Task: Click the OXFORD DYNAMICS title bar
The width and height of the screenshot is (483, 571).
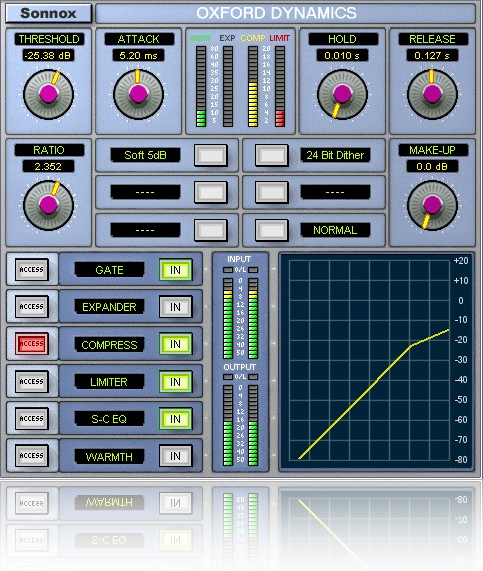Action: 285,13
